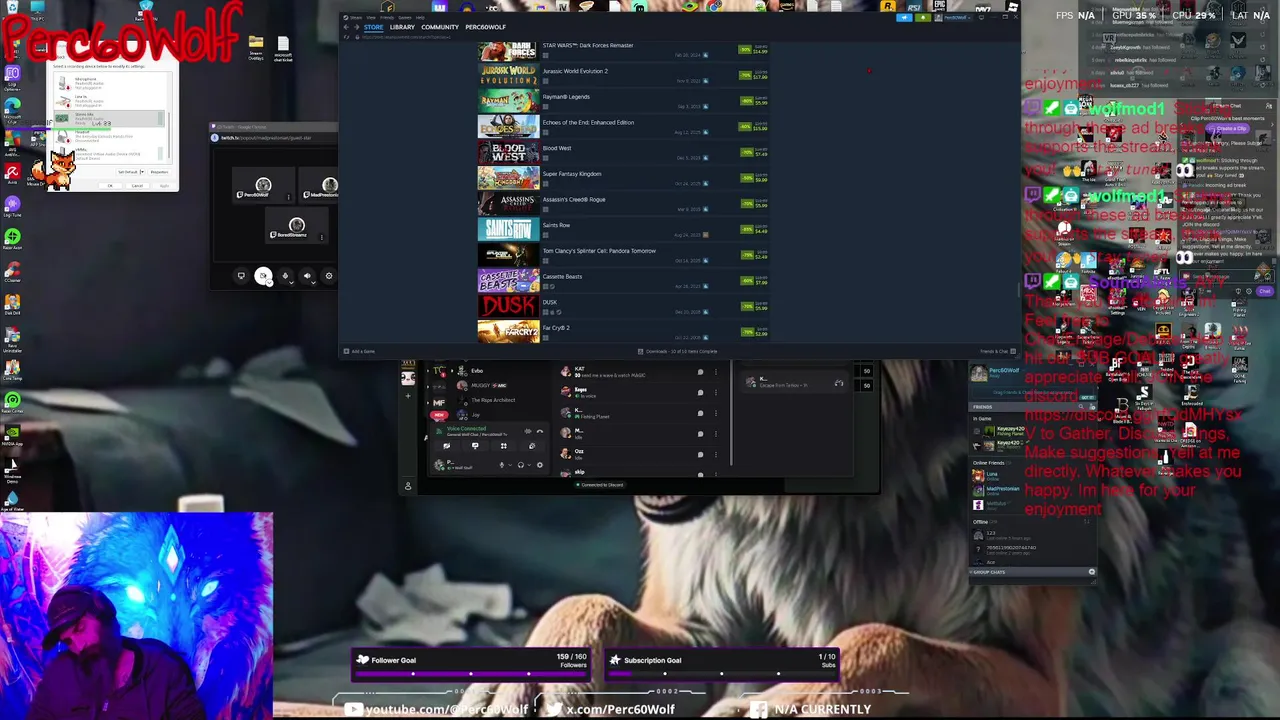The height and width of the screenshot is (720, 1280).
Task: Toggle microphone in Twitch guest star popup
Action: click(x=285, y=276)
